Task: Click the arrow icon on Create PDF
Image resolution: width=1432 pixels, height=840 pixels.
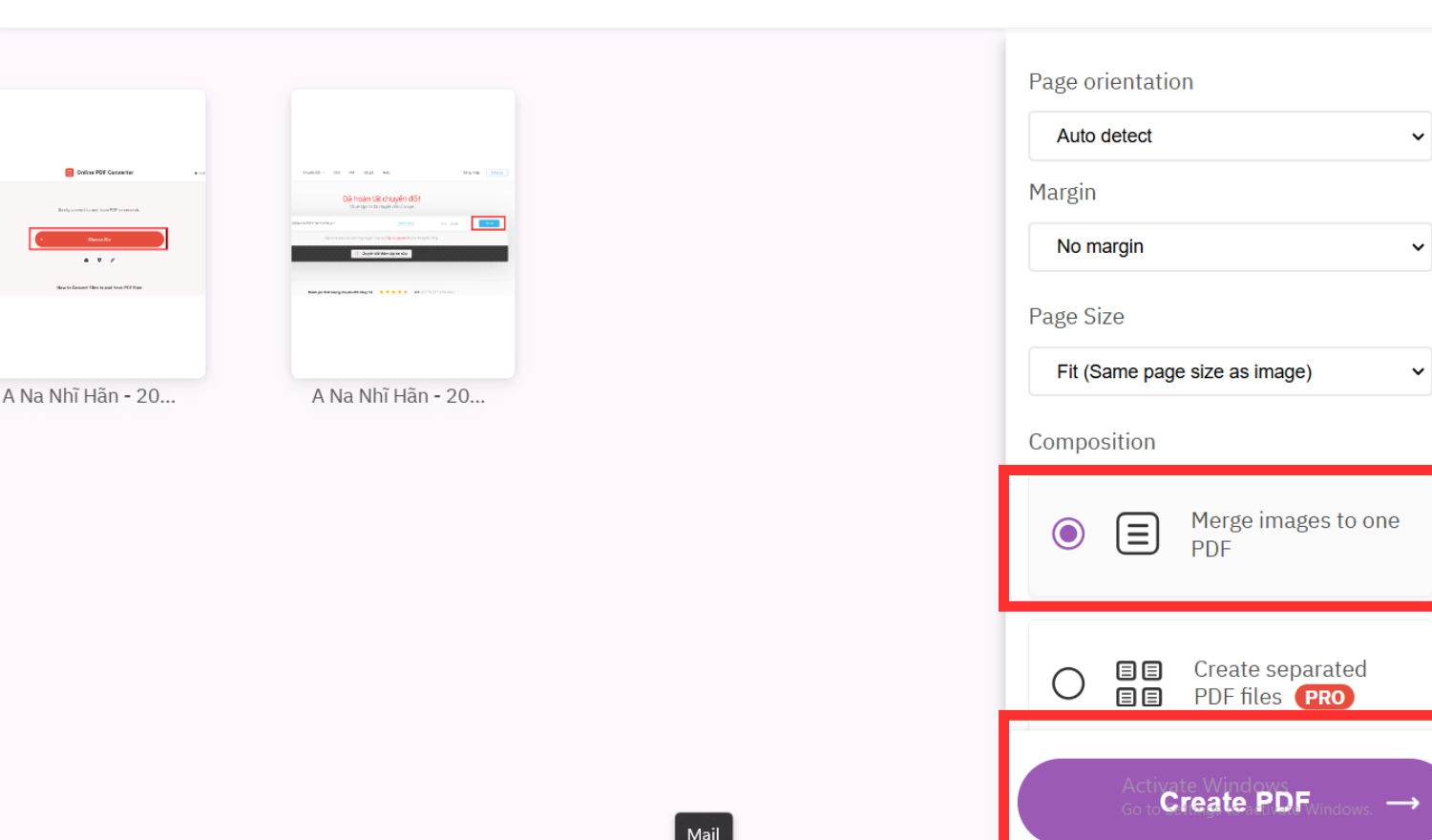Action: pos(1402,803)
